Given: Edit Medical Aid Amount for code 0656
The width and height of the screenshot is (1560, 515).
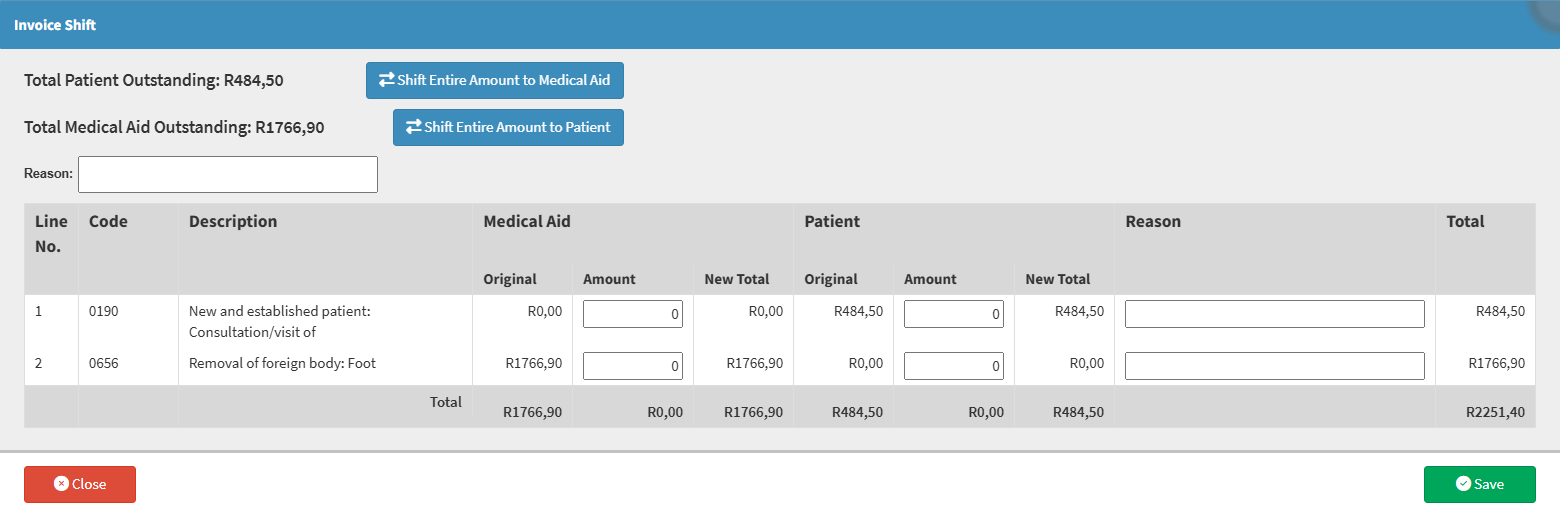Looking at the screenshot, I should 633,366.
